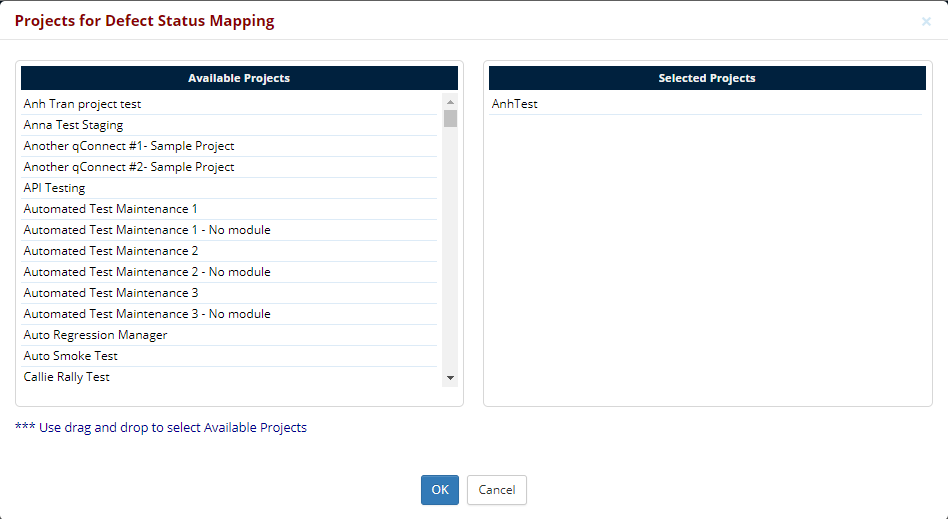Choose Another qConnect #2- Sample Project
Image resolution: width=948 pixels, height=519 pixels.
129,167
